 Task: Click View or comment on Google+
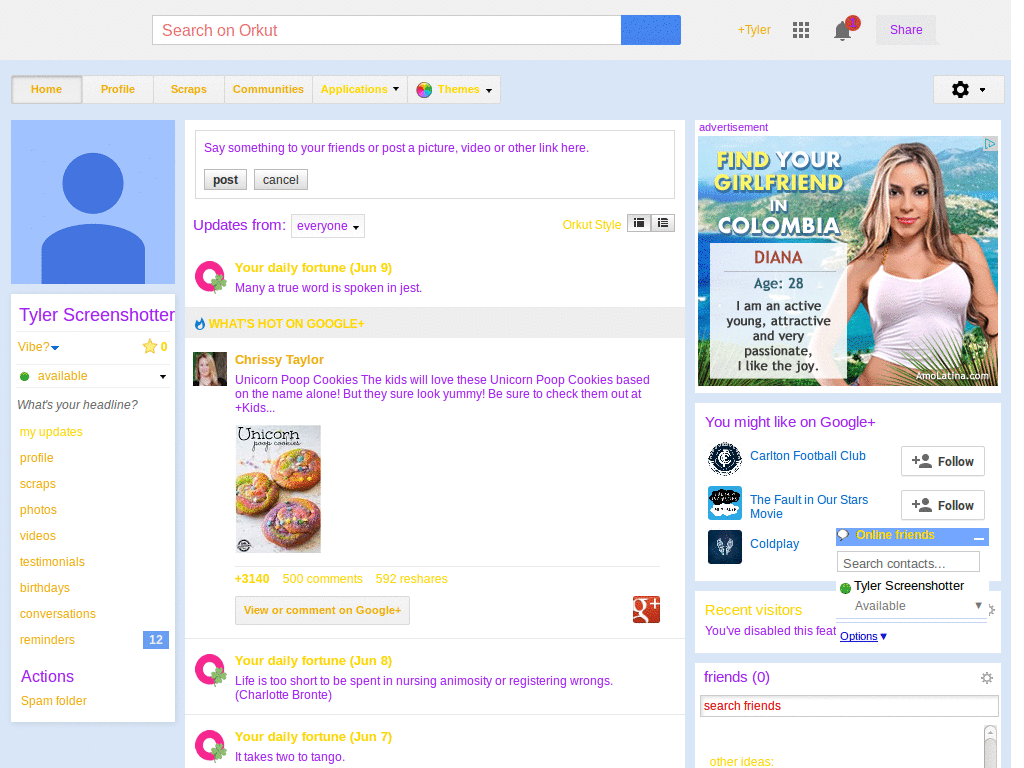click(323, 610)
